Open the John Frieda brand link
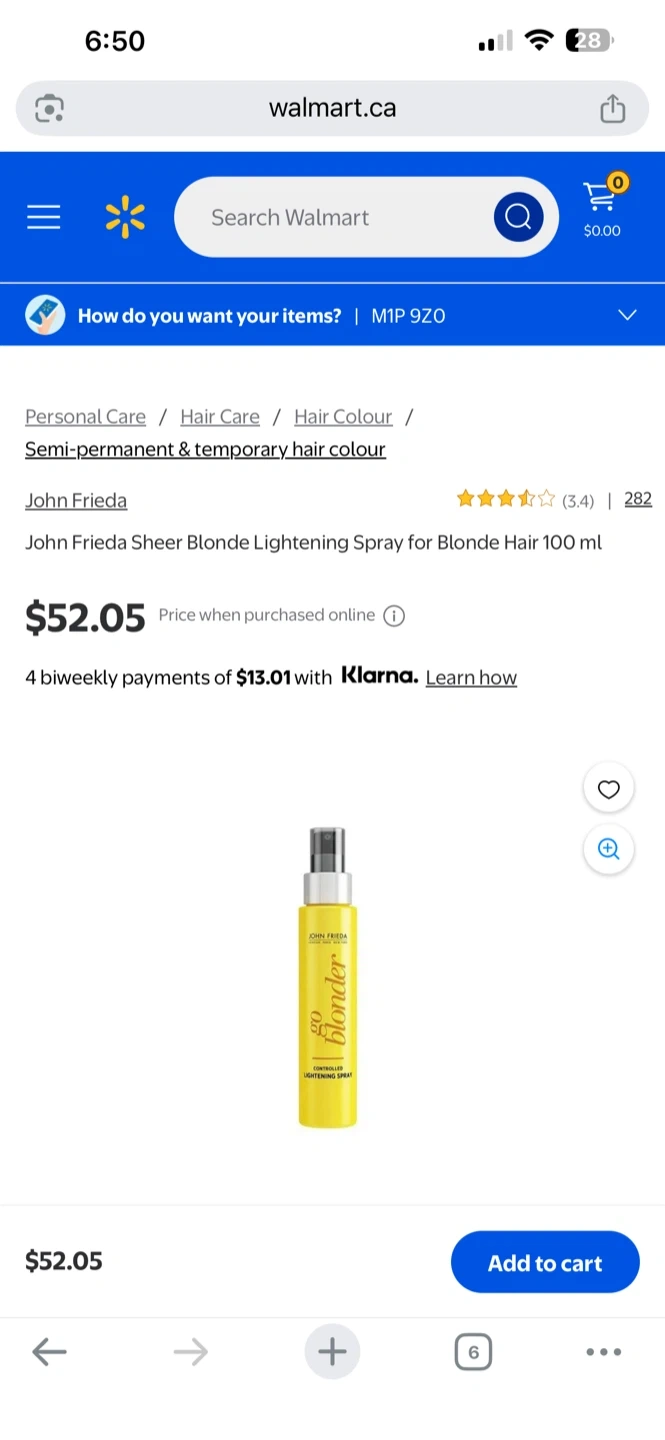 [x=76, y=500]
